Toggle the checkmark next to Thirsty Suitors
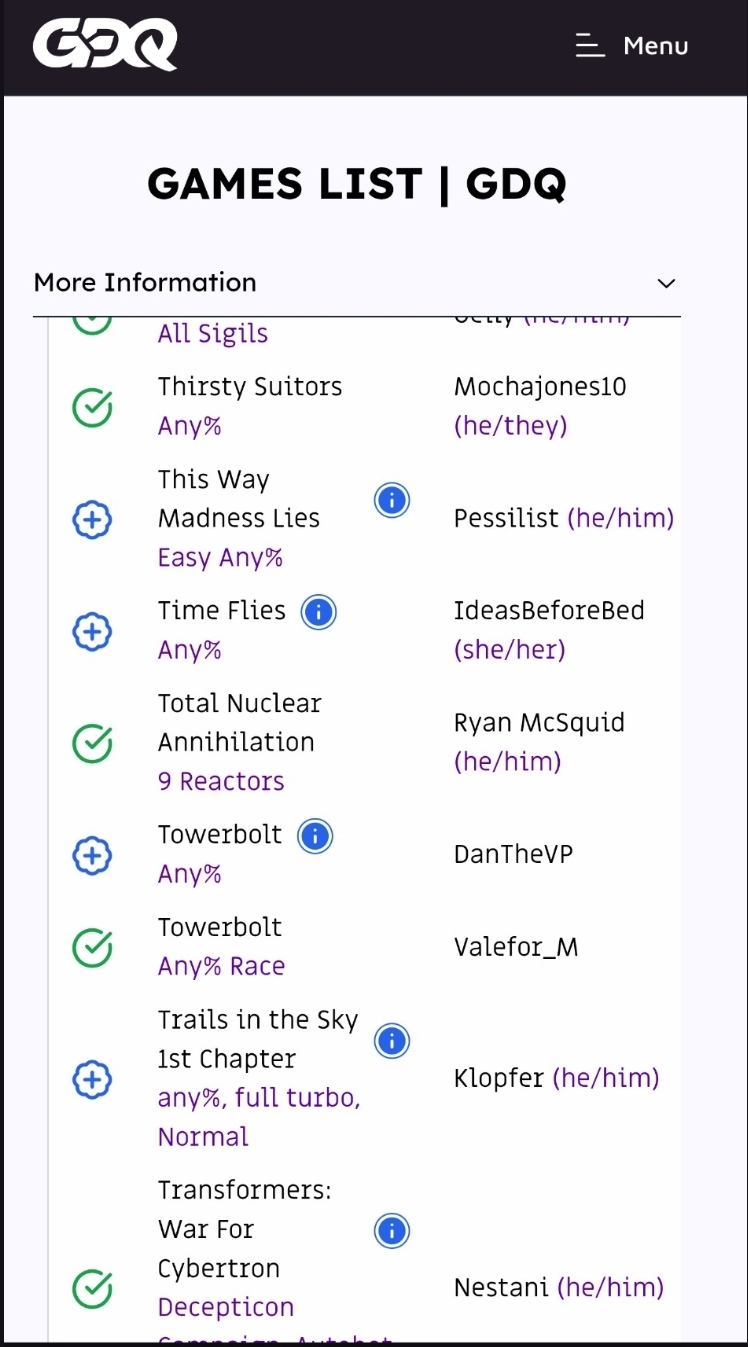Image resolution: width=748 pixels, height=1347 pixels. pos(92,407)
